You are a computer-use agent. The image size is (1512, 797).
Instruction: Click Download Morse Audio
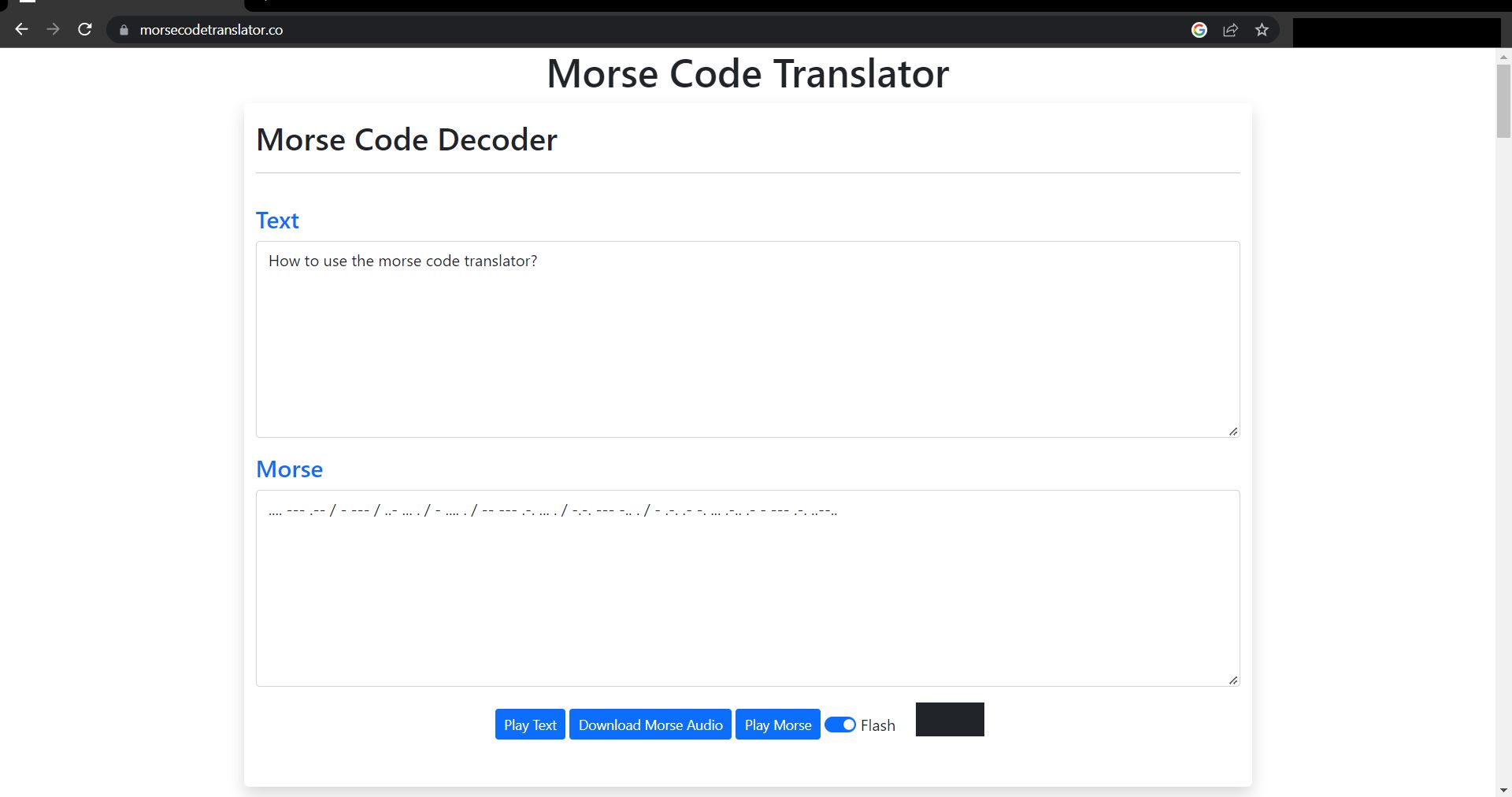click(x=650, y=725)
